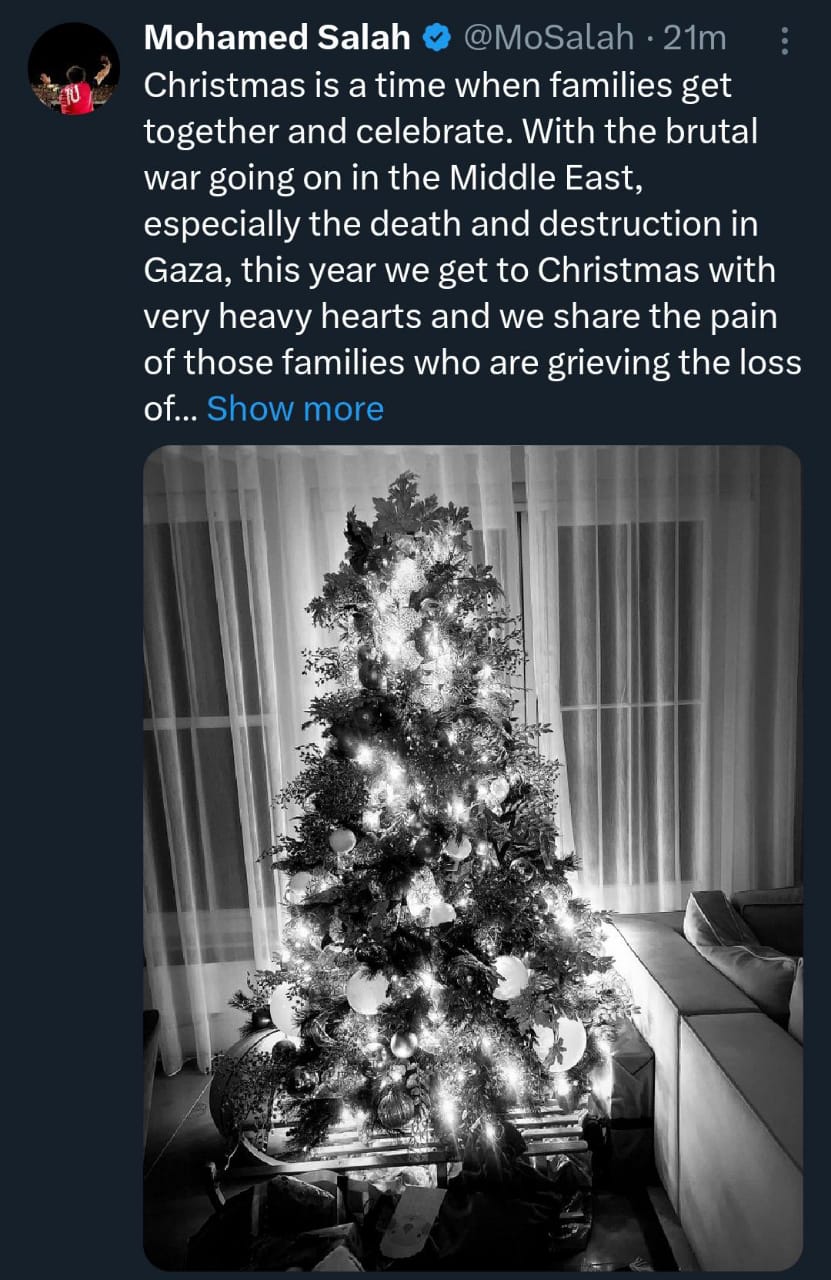Click the blue verified badge
Image resolution: width=831 pixels, height=1280 pixels.
(435, 38)
